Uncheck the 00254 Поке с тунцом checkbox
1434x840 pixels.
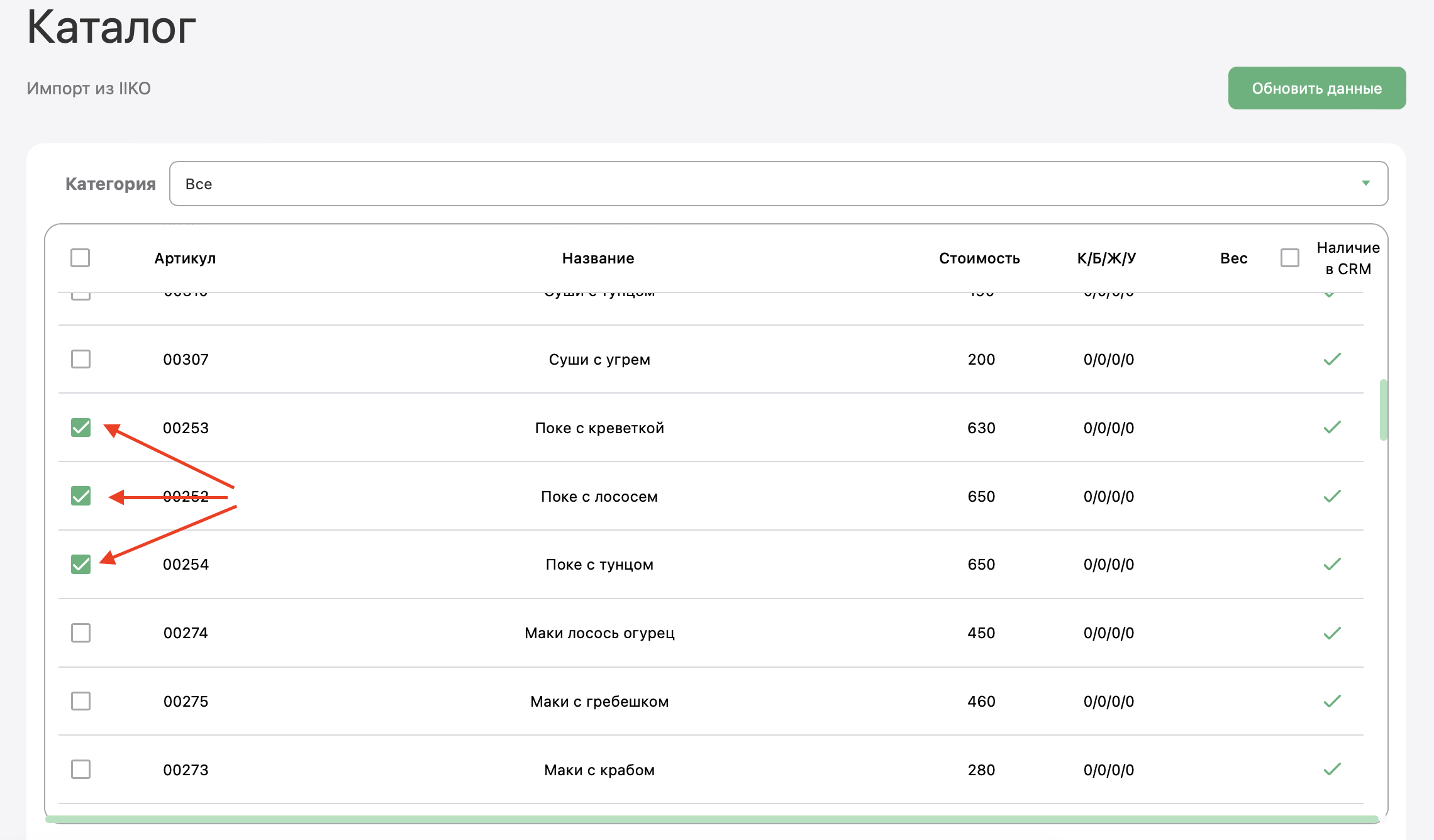[81, 564]
